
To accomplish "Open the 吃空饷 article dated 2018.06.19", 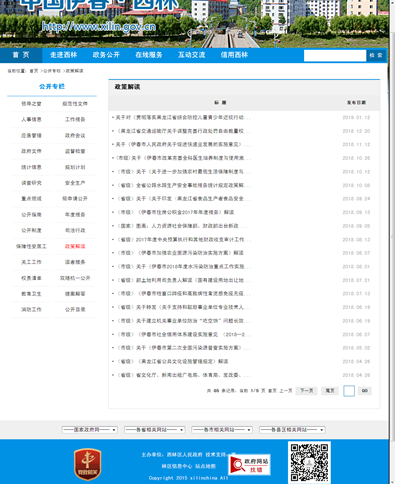I will point(183,321).
